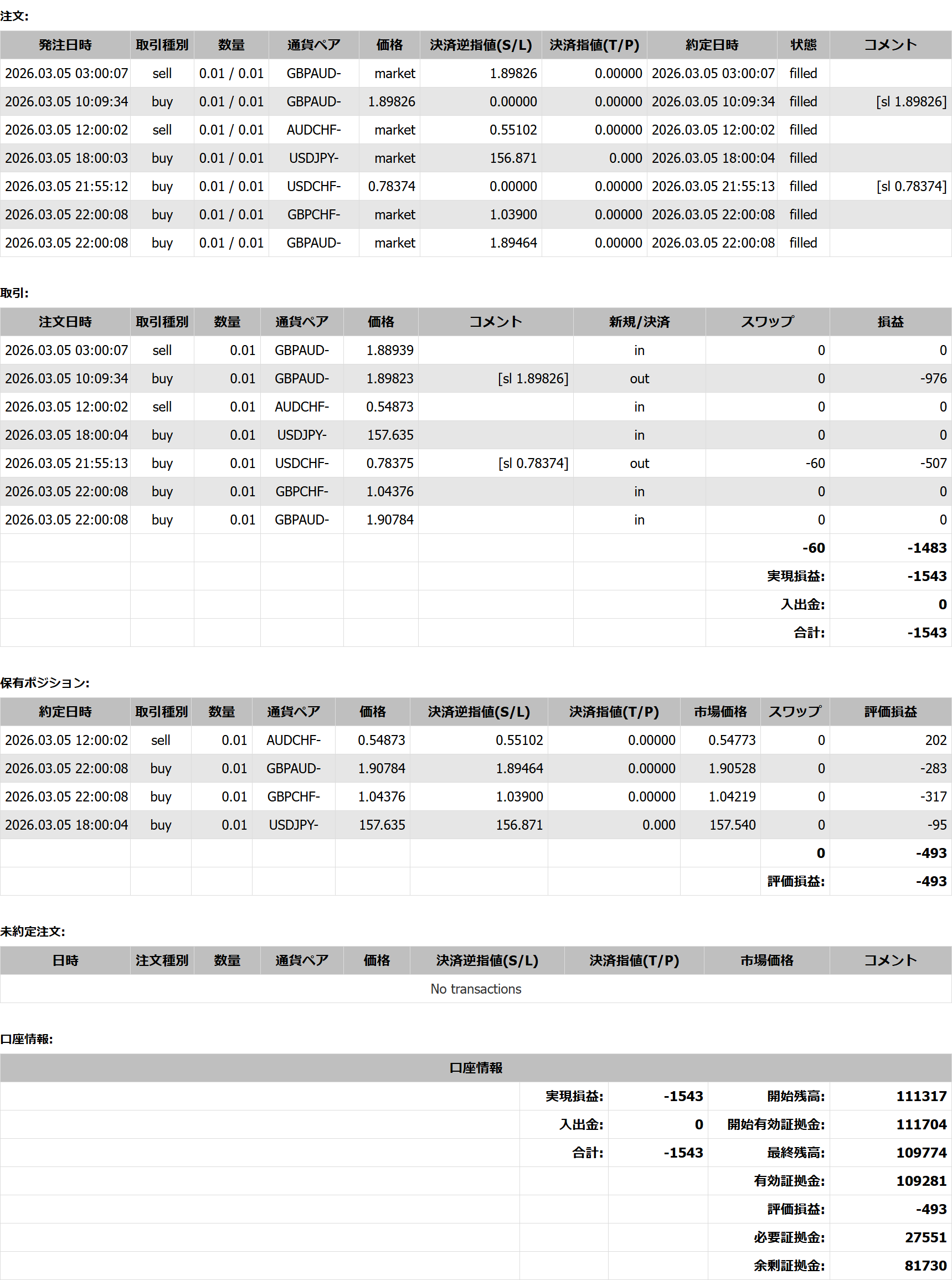The width and height of the screenshot is (952, 1280).
Task: Click the 有効証拠金 value 109281
Action: coord(921,1181)
